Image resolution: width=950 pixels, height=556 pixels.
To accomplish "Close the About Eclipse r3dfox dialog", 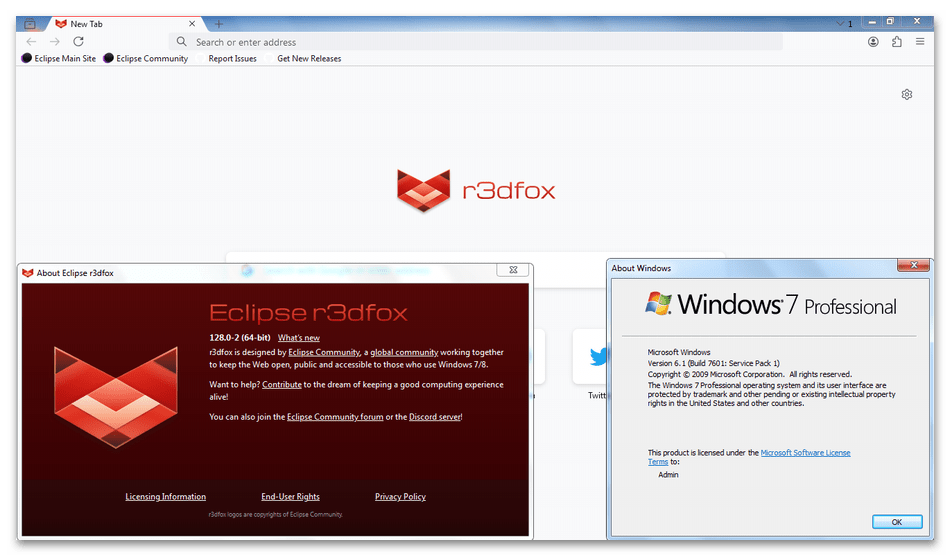I will point(513,270).
